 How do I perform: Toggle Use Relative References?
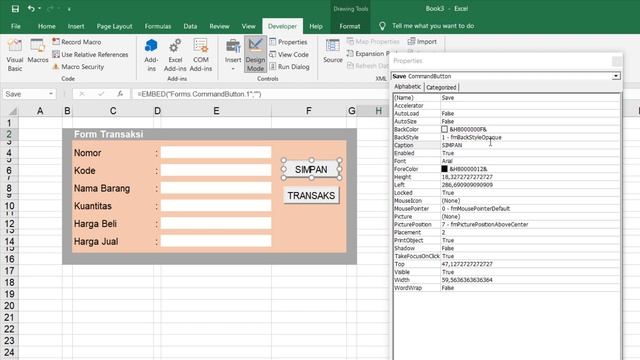point(90,54)
